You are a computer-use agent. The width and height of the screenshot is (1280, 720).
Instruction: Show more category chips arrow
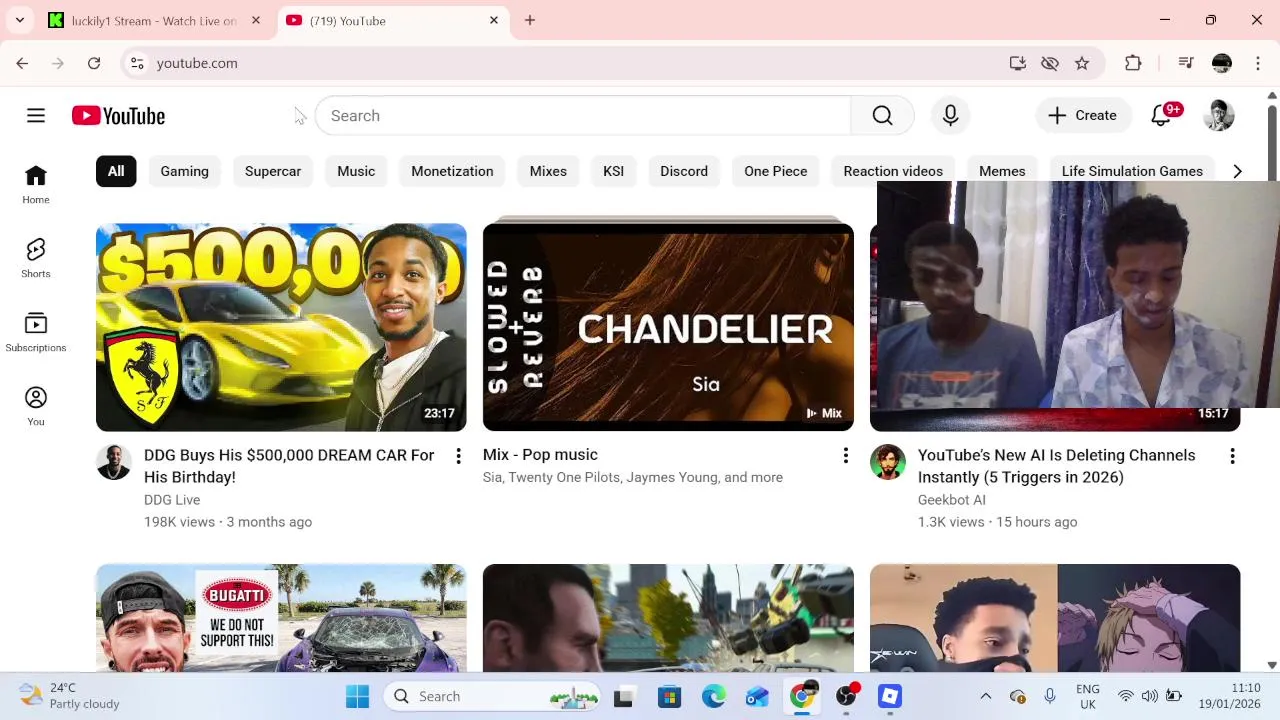[1237, 171]
